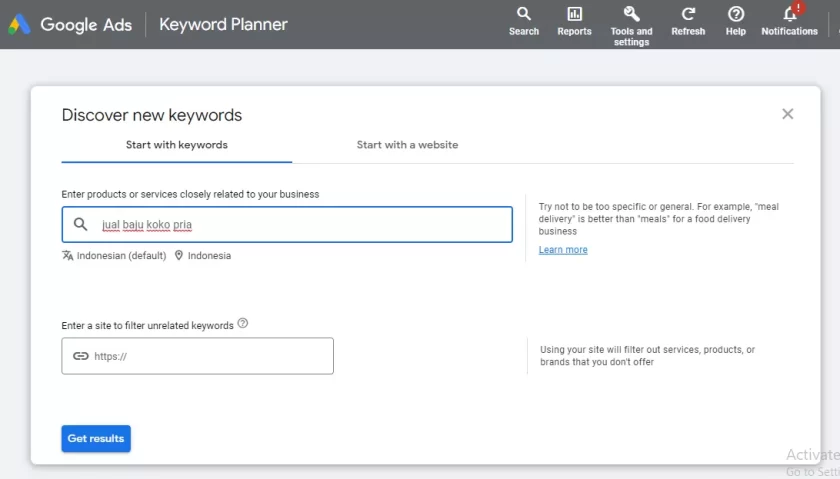
Task: Open the Reports menu
Action: coord(574,21)
